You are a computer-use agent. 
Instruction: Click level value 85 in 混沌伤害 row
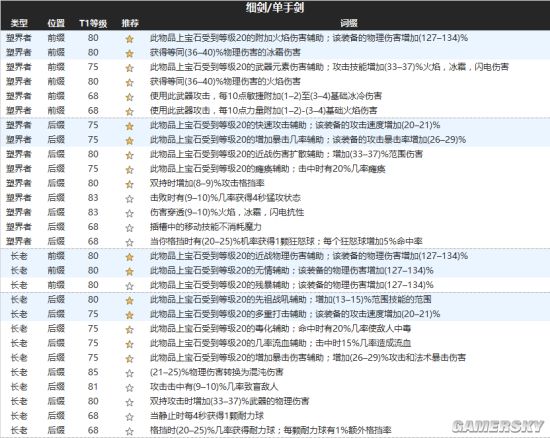tap(93, 372)
